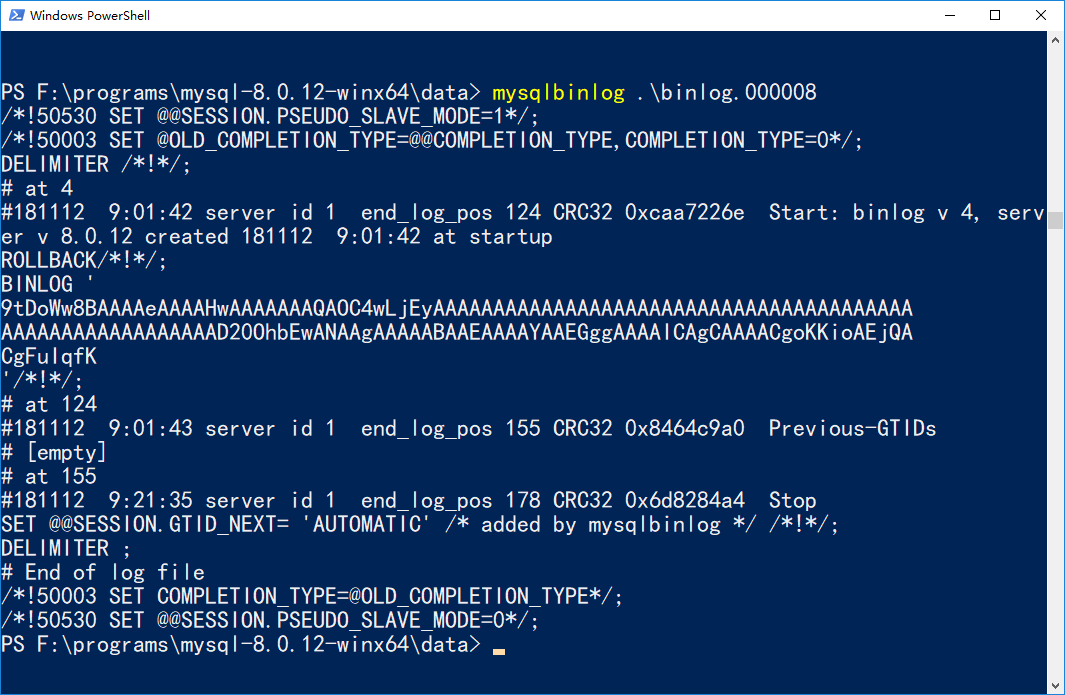Click the "# at 155" line
Image resolution: width=1065 pixels, height=695 pixels.
pyautogui.click(x=49, y=477)
